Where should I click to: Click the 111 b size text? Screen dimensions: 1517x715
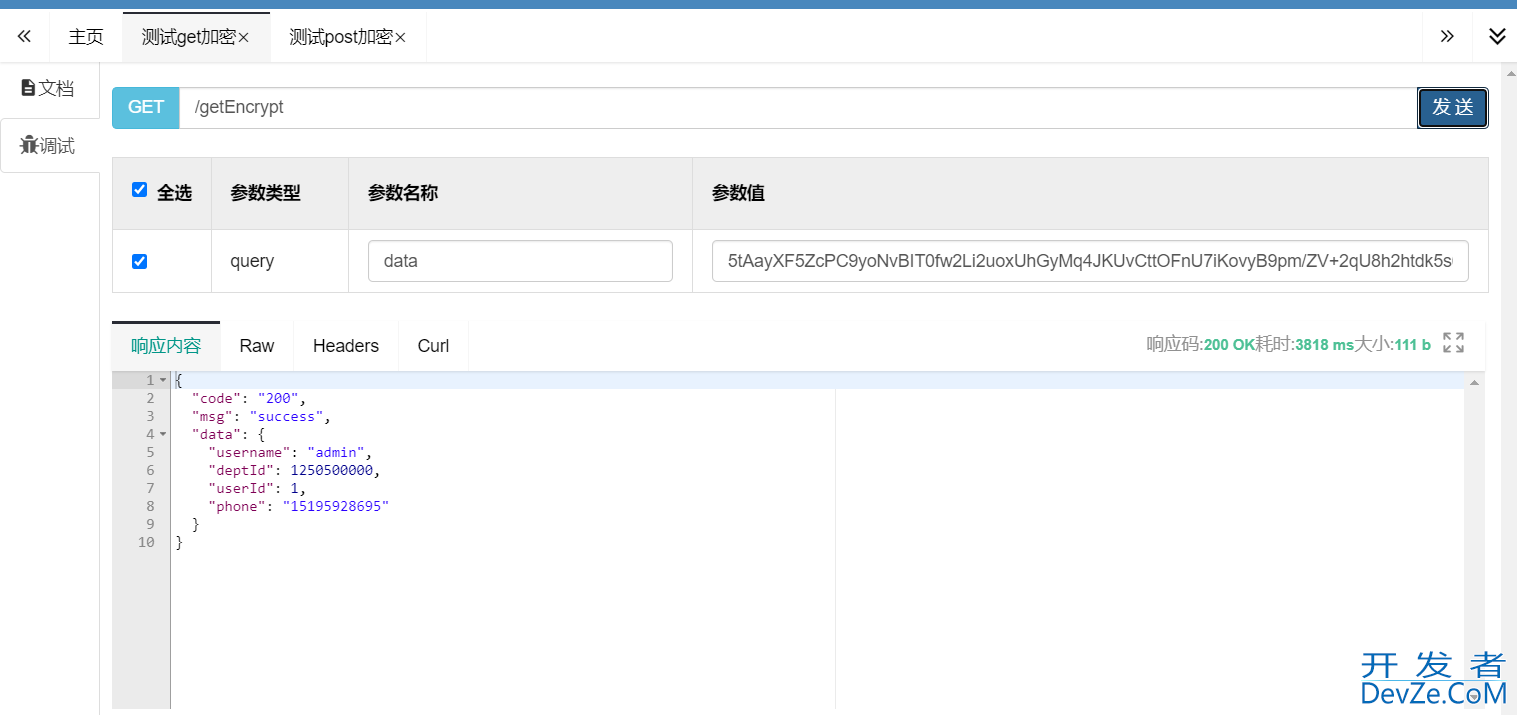[1412, 345]
